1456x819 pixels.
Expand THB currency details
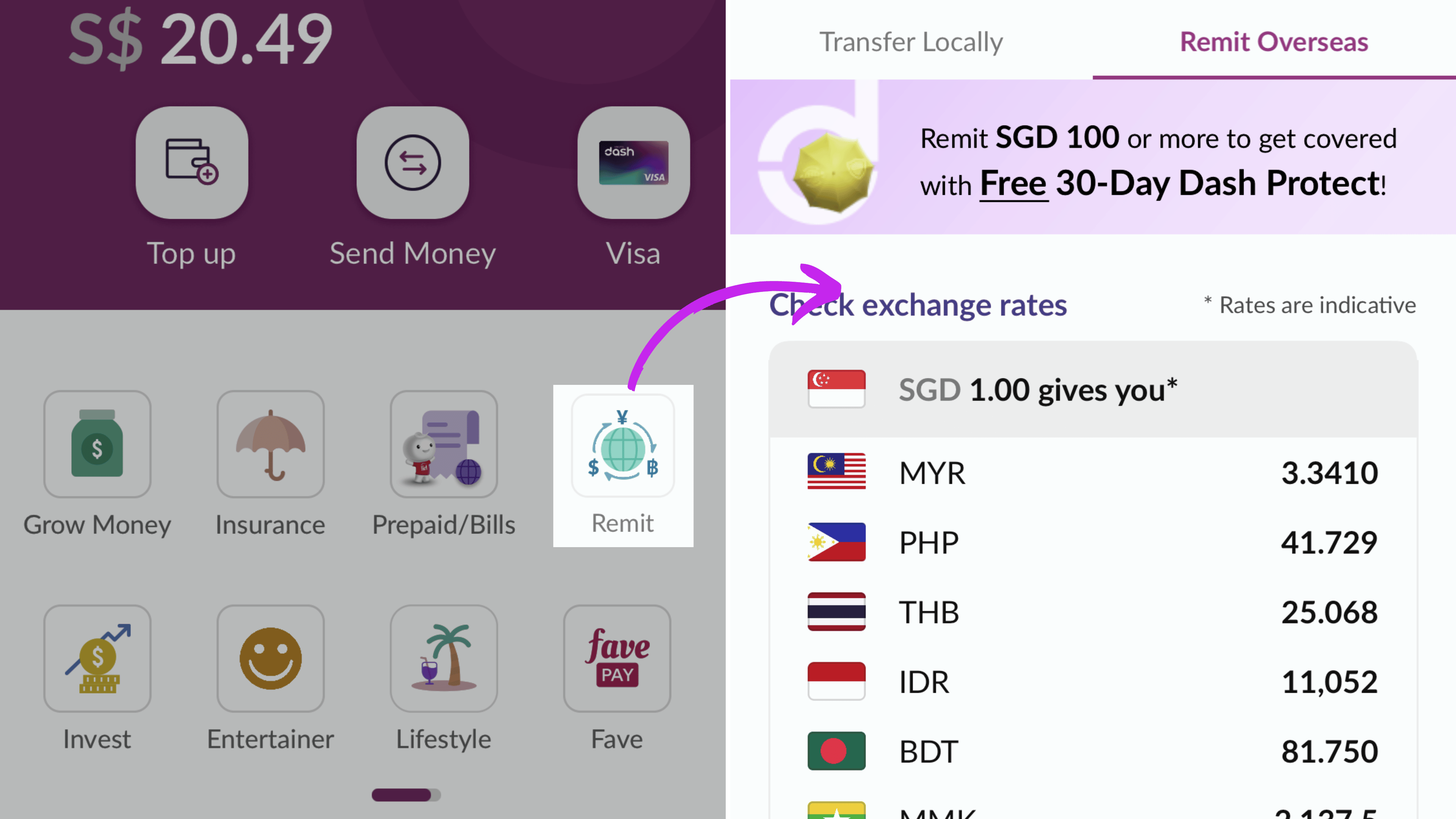click(1093, 611)
